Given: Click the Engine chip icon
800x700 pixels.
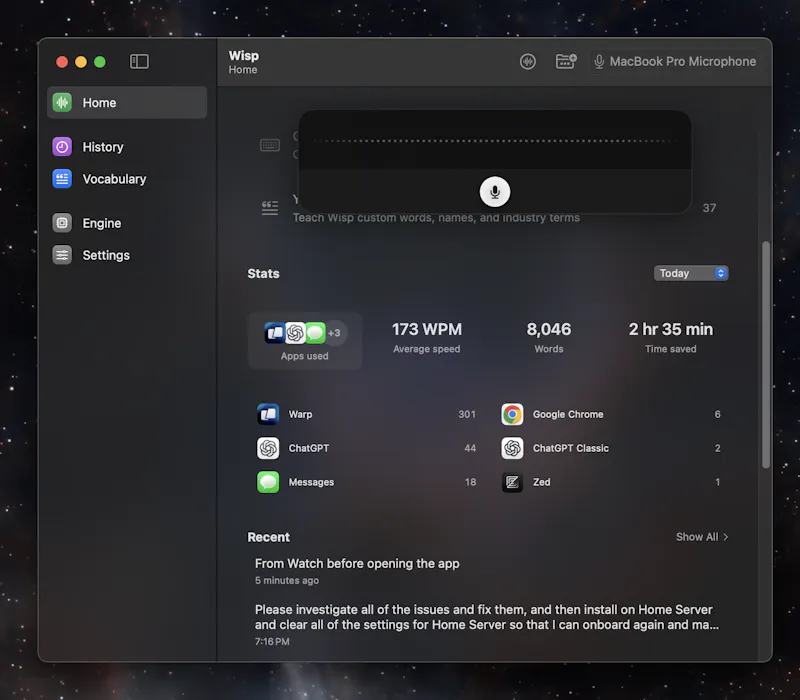Looking at the screenshot, I should 62,223.
